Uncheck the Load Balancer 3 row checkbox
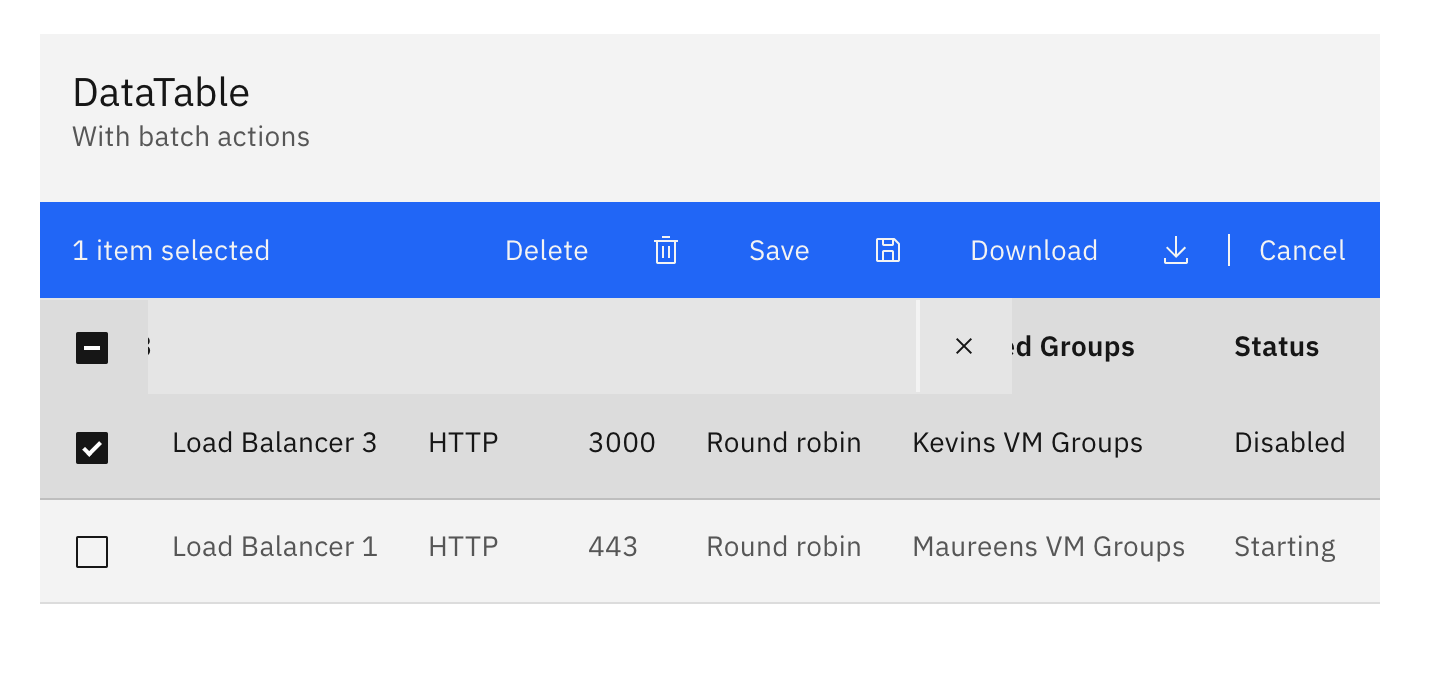Viewport: 1452px width, 676px height. tap(91, 448)
